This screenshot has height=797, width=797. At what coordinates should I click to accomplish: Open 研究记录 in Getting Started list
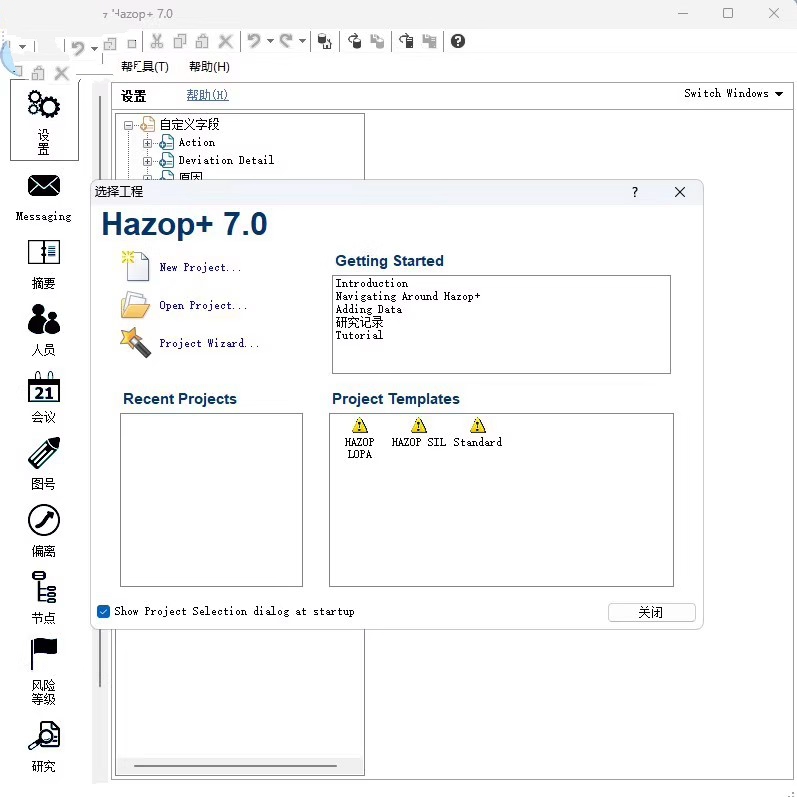[x=359, y=322]
